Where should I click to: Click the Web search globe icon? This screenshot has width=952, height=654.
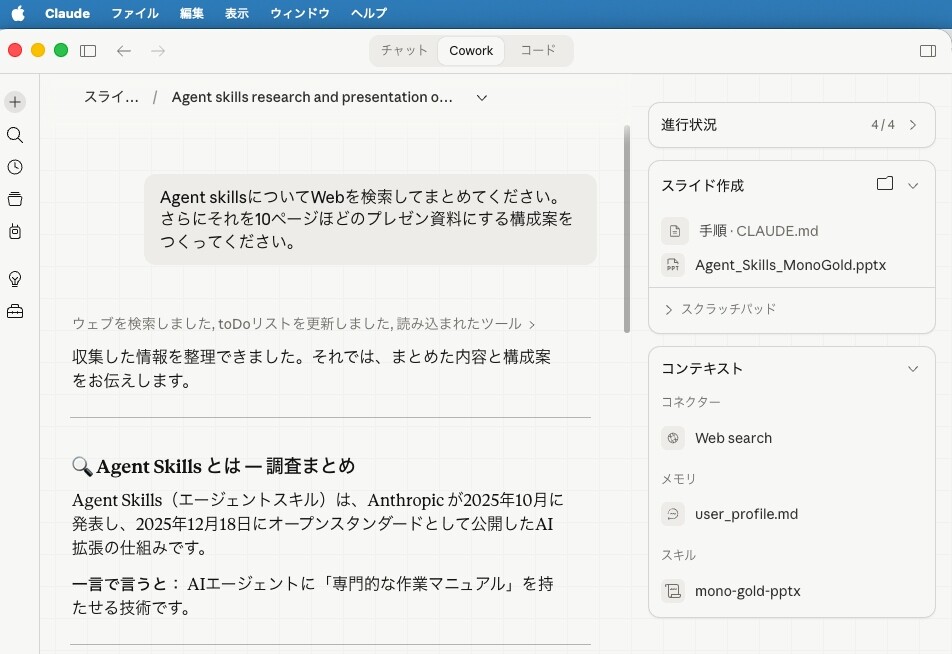point(673,438)
